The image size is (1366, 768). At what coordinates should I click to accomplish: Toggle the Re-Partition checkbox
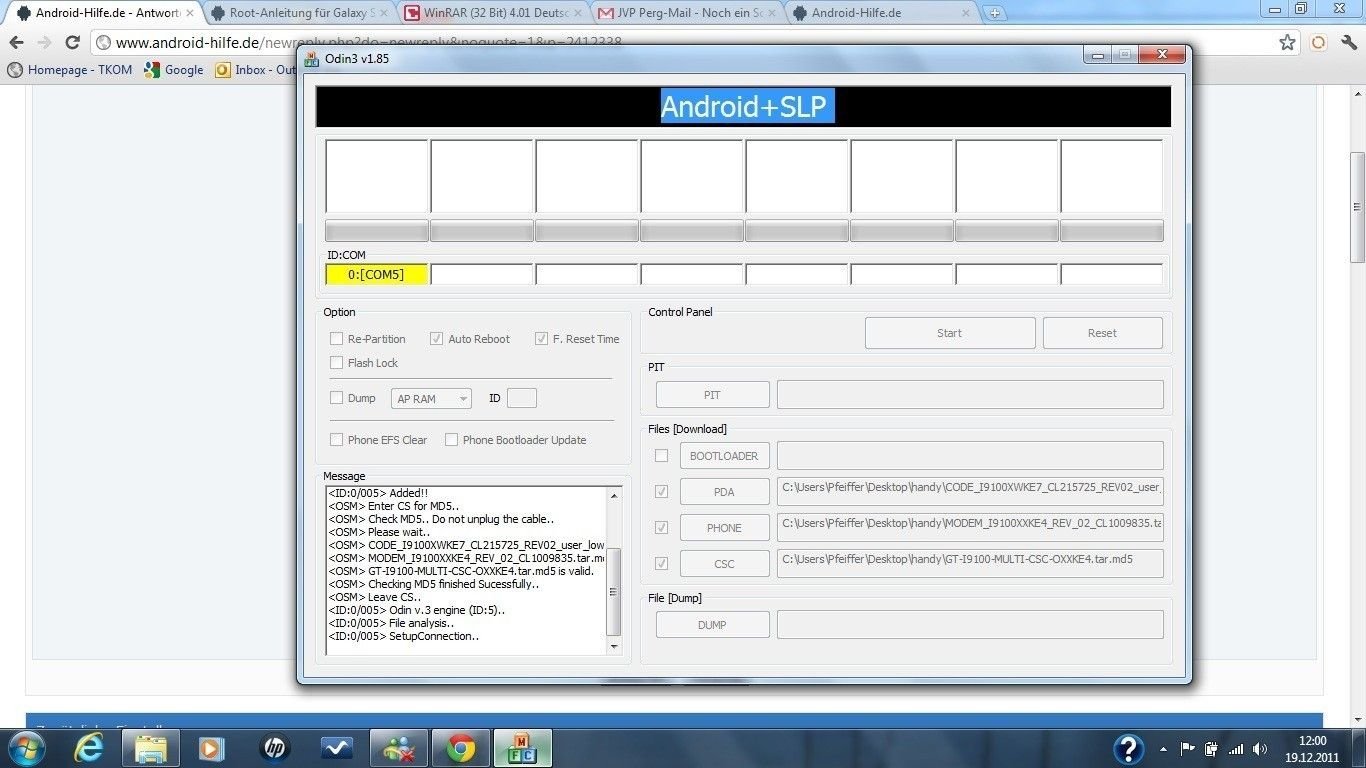(x=337, y=339)
